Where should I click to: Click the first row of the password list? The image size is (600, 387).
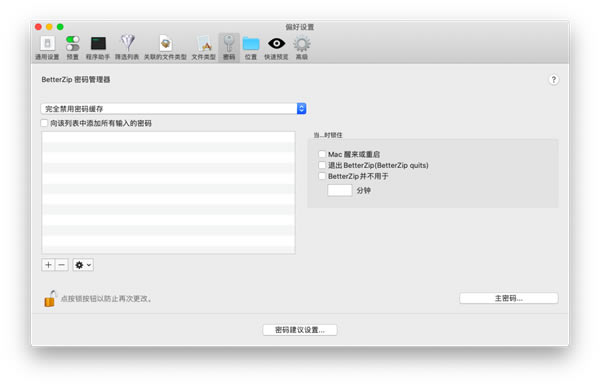pyautogui.click(x=168, y=137)
